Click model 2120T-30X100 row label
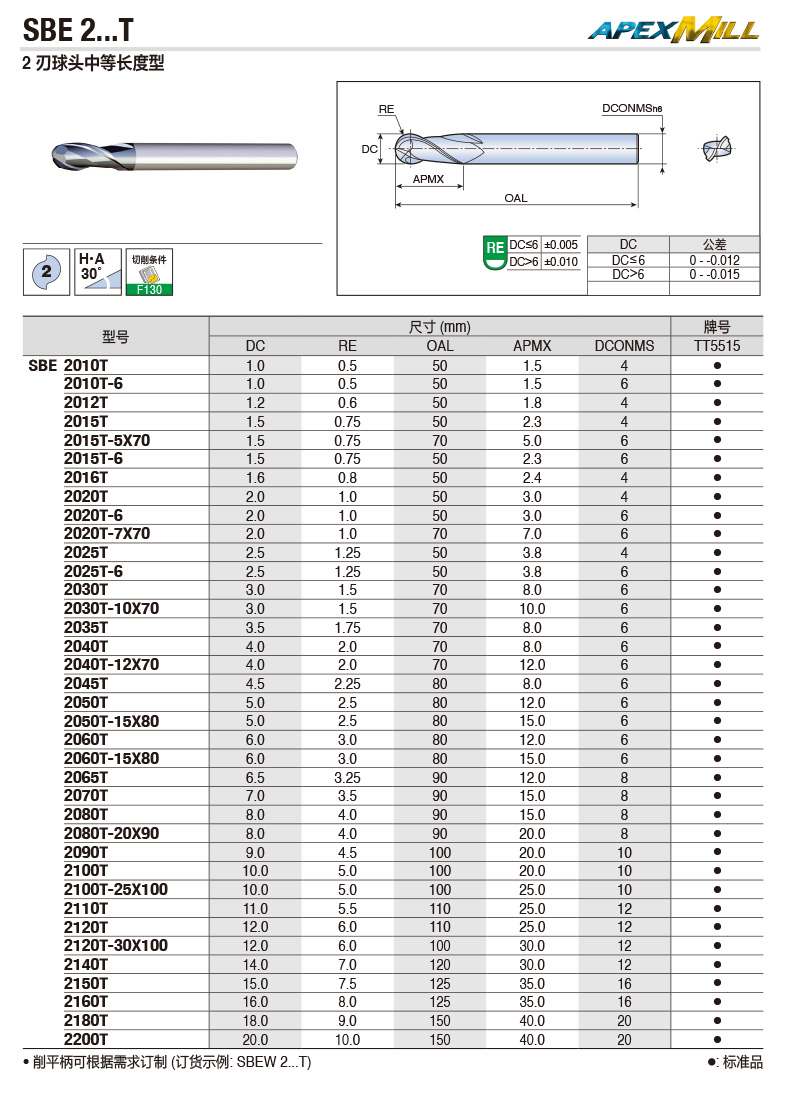 pyautogui.click(x=116, y=945)
